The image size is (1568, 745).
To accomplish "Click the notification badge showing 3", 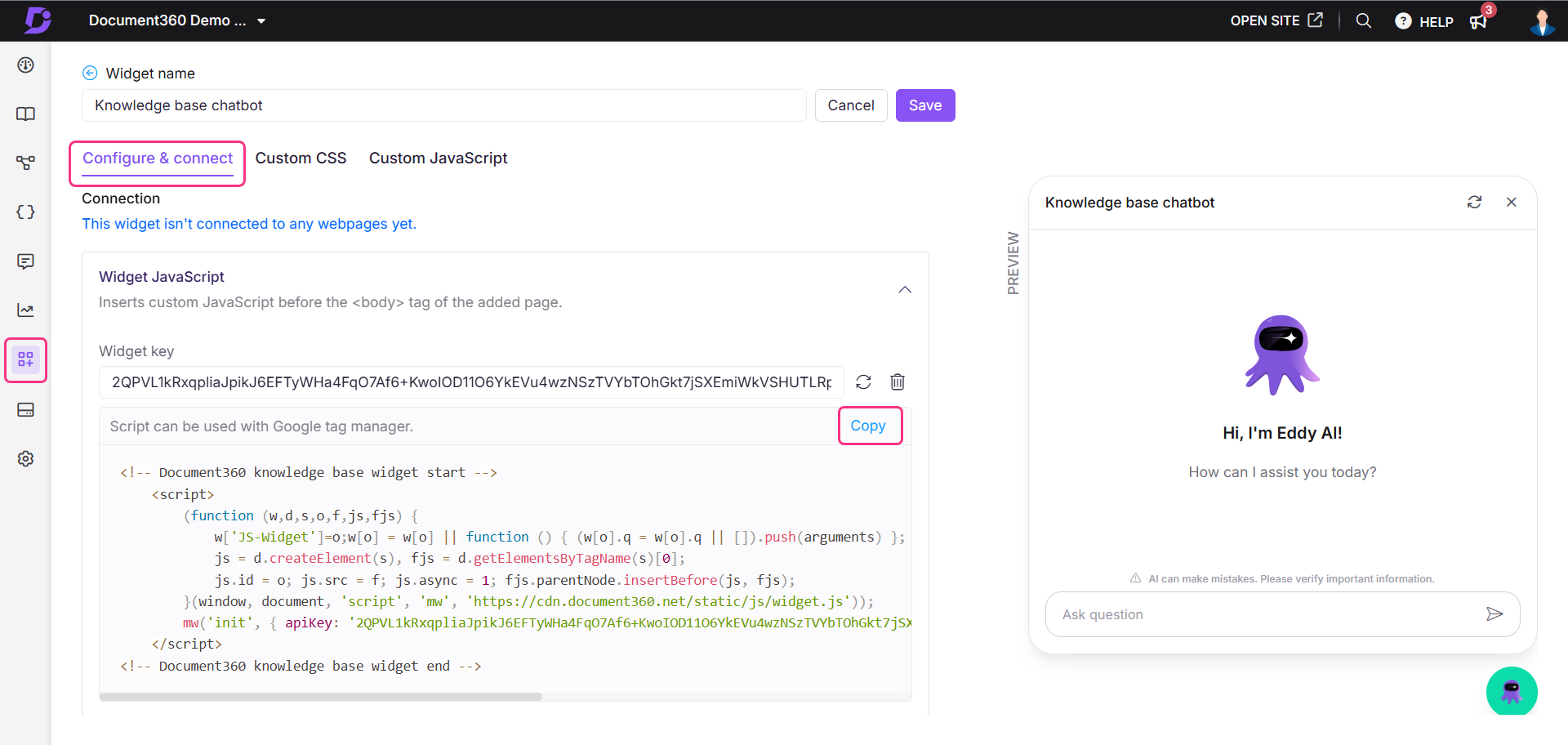I will click(x=1489, y=10).
